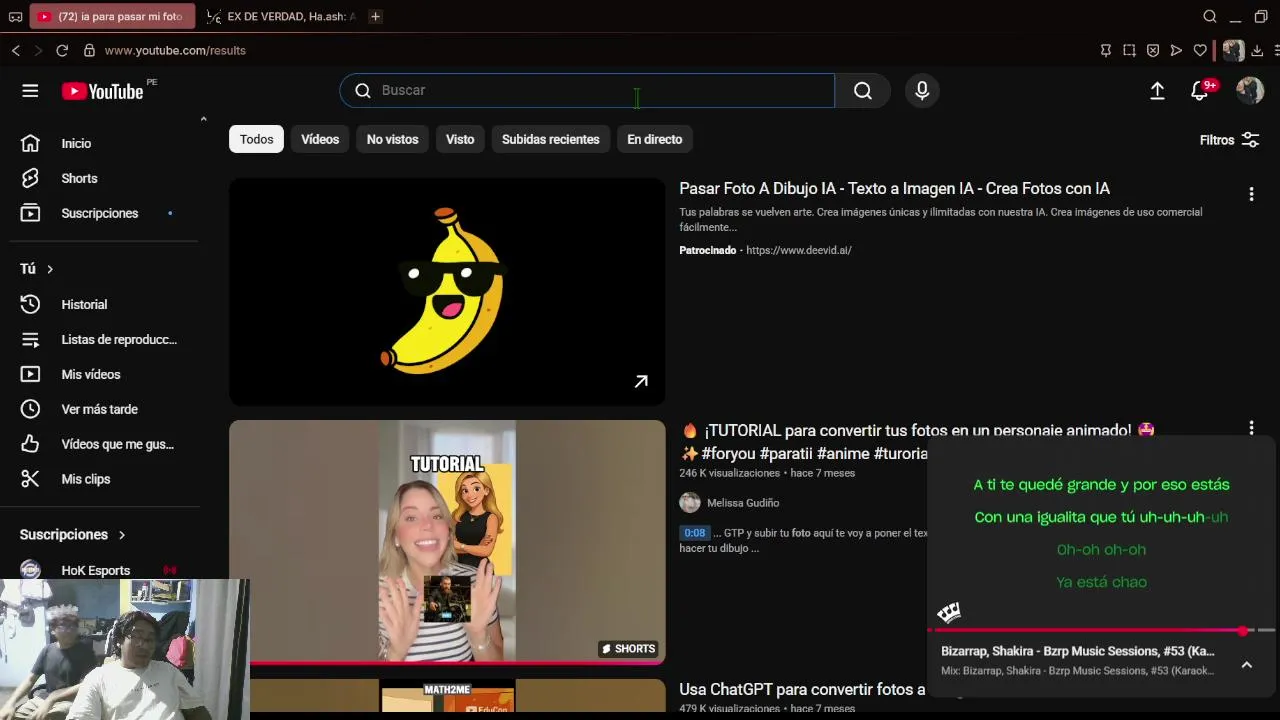Start voice search with the microphone icon
The height and width of the screenshot is (720, 1280).
(922, 91)
